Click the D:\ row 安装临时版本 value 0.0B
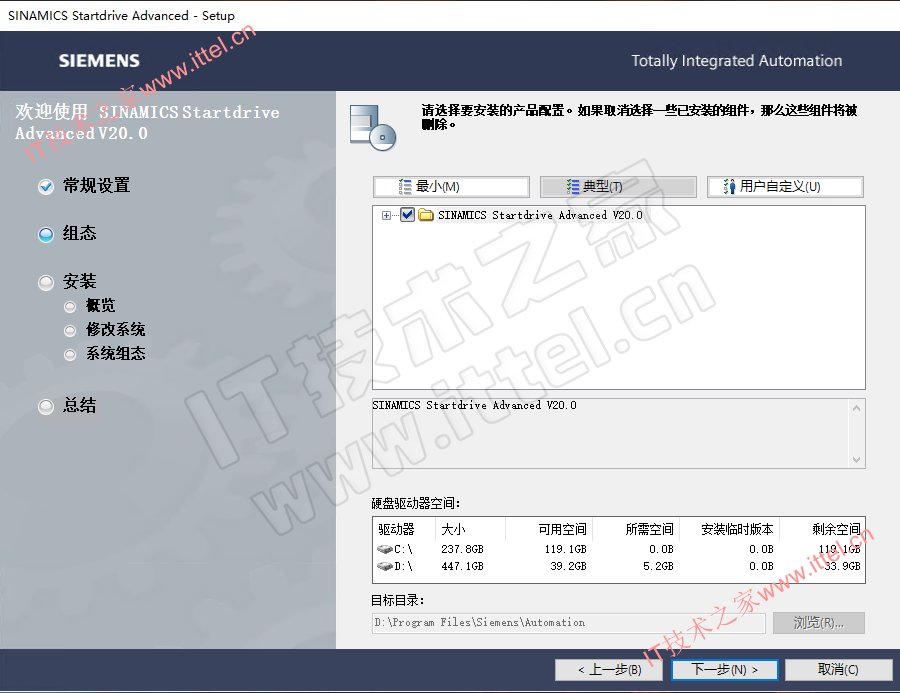 click(761, 567)
